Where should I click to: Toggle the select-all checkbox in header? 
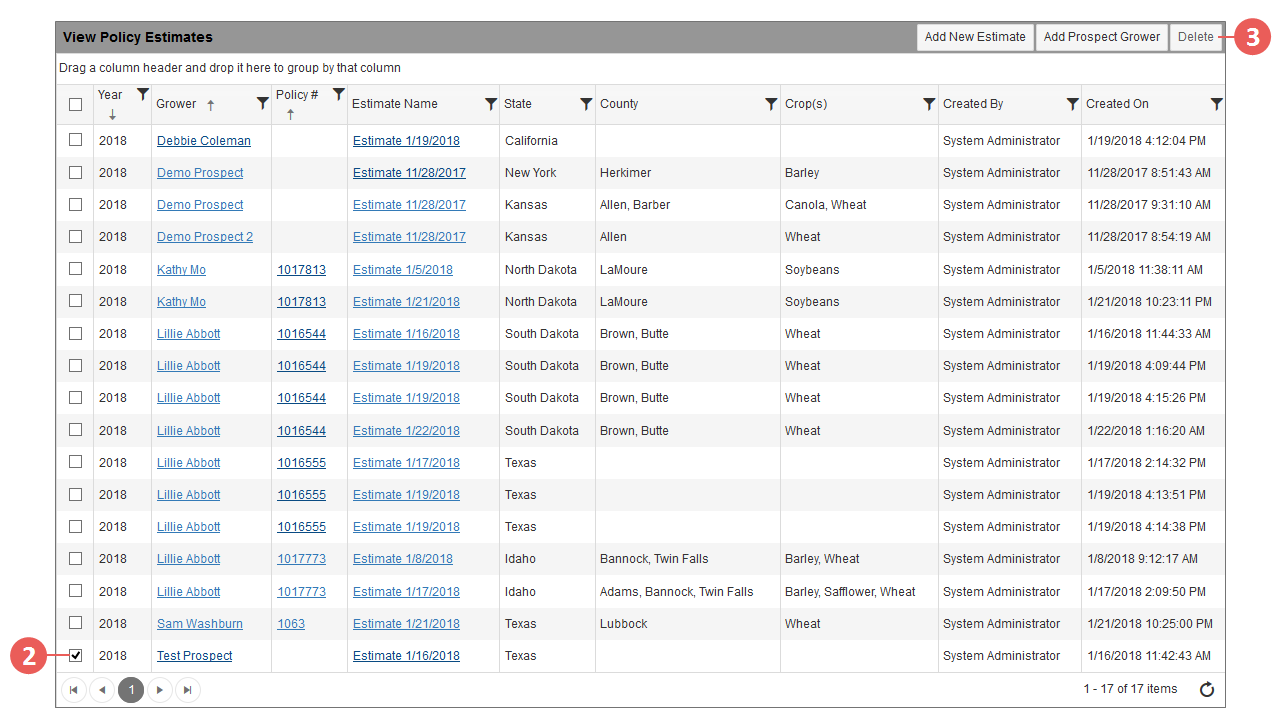[75, 104]
